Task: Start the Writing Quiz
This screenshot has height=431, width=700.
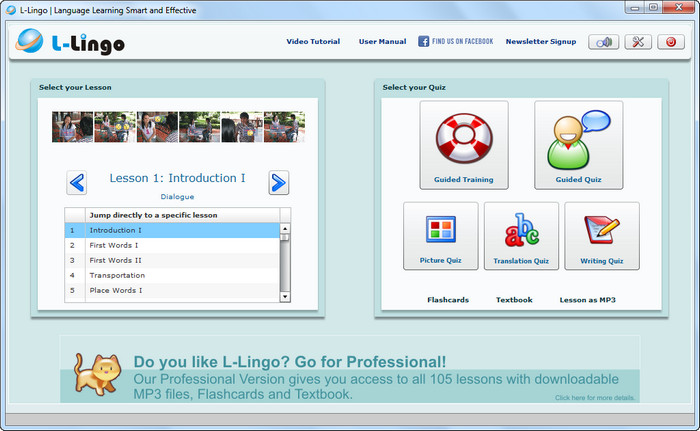Action: [x=602, y=236]
